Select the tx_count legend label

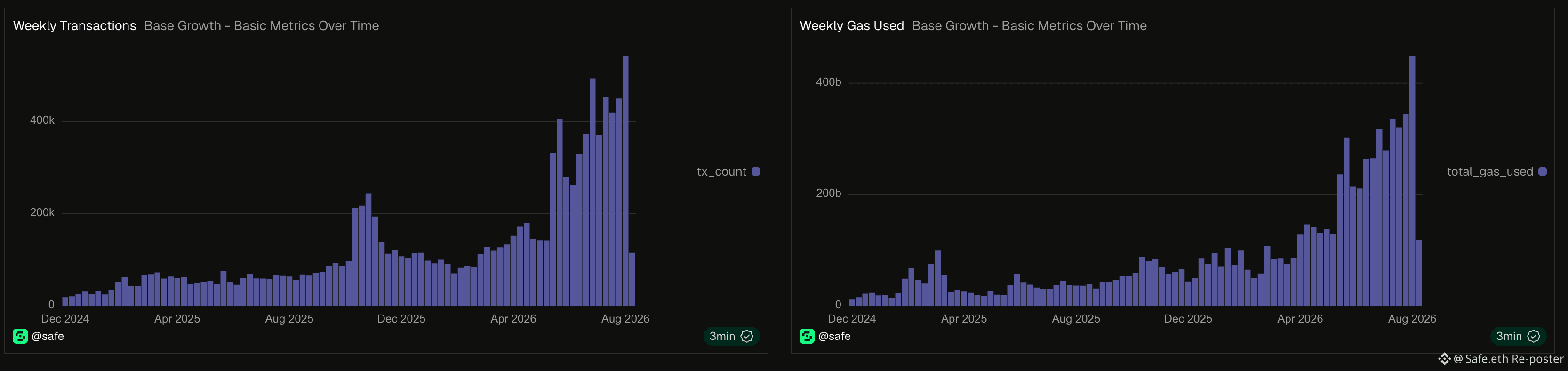721,172
